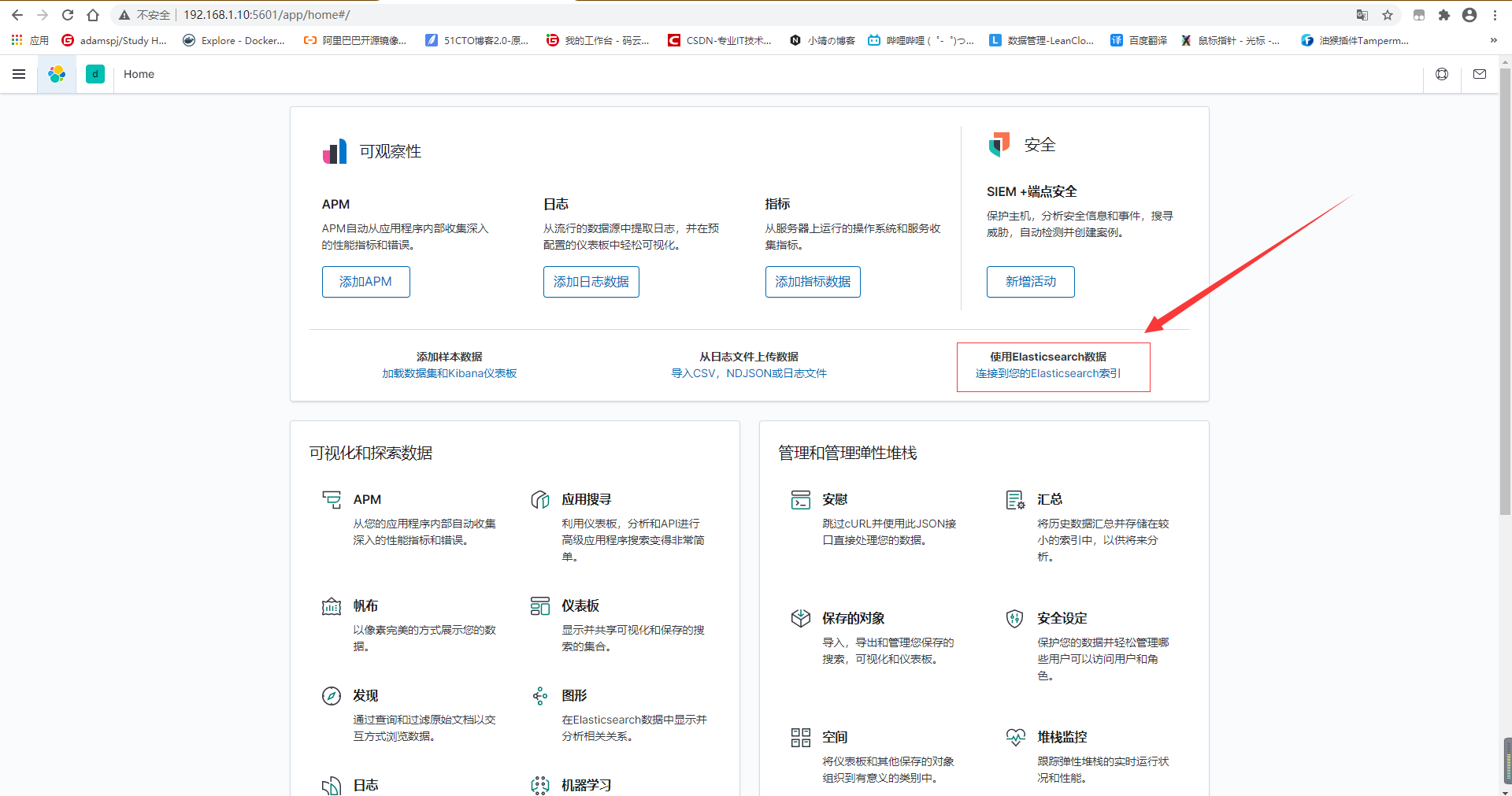
Task: Open the green 'd' space selector
Action: coord(95,74)
